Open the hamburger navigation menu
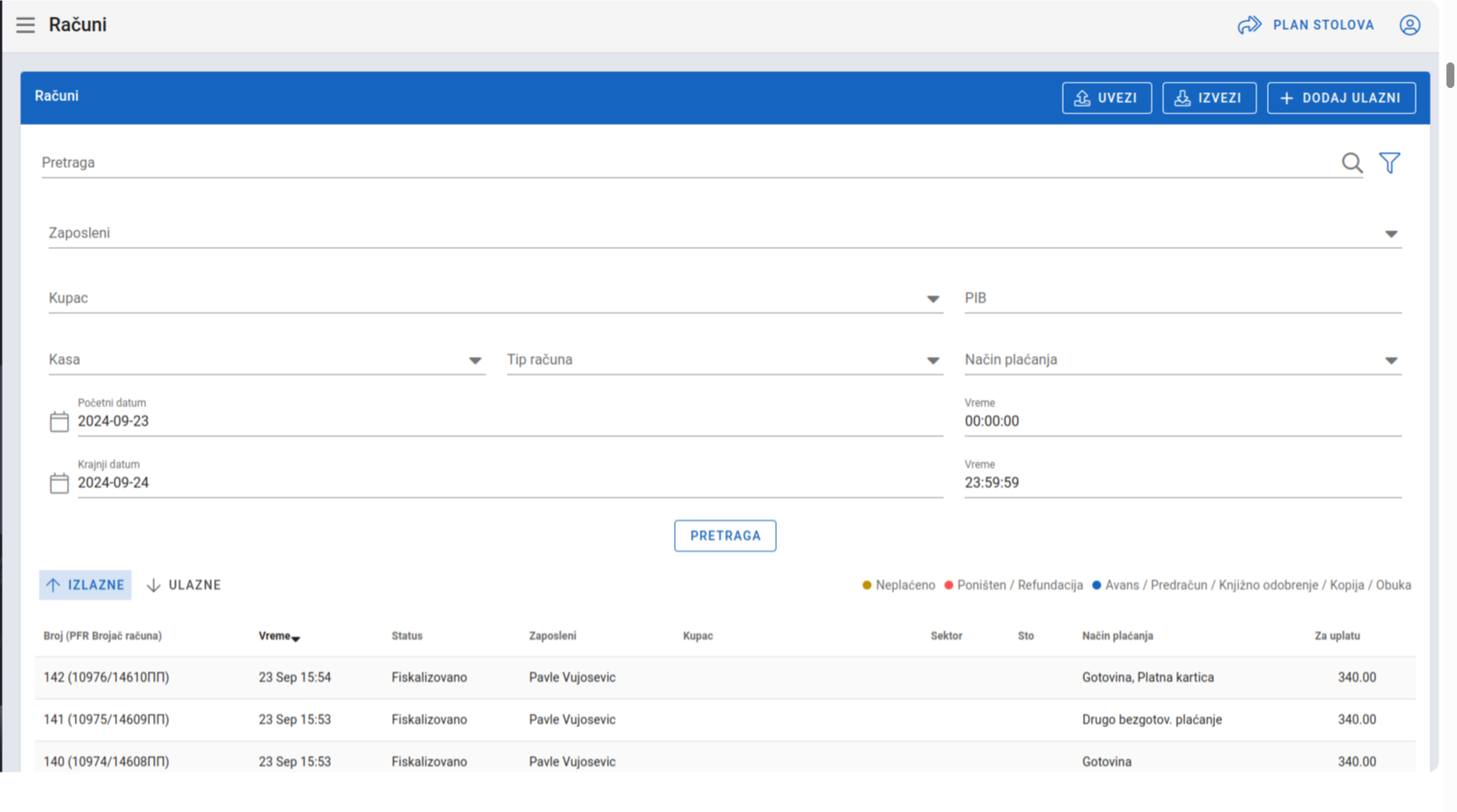Viewport: 1457px width, 812px height. (26, 25)
